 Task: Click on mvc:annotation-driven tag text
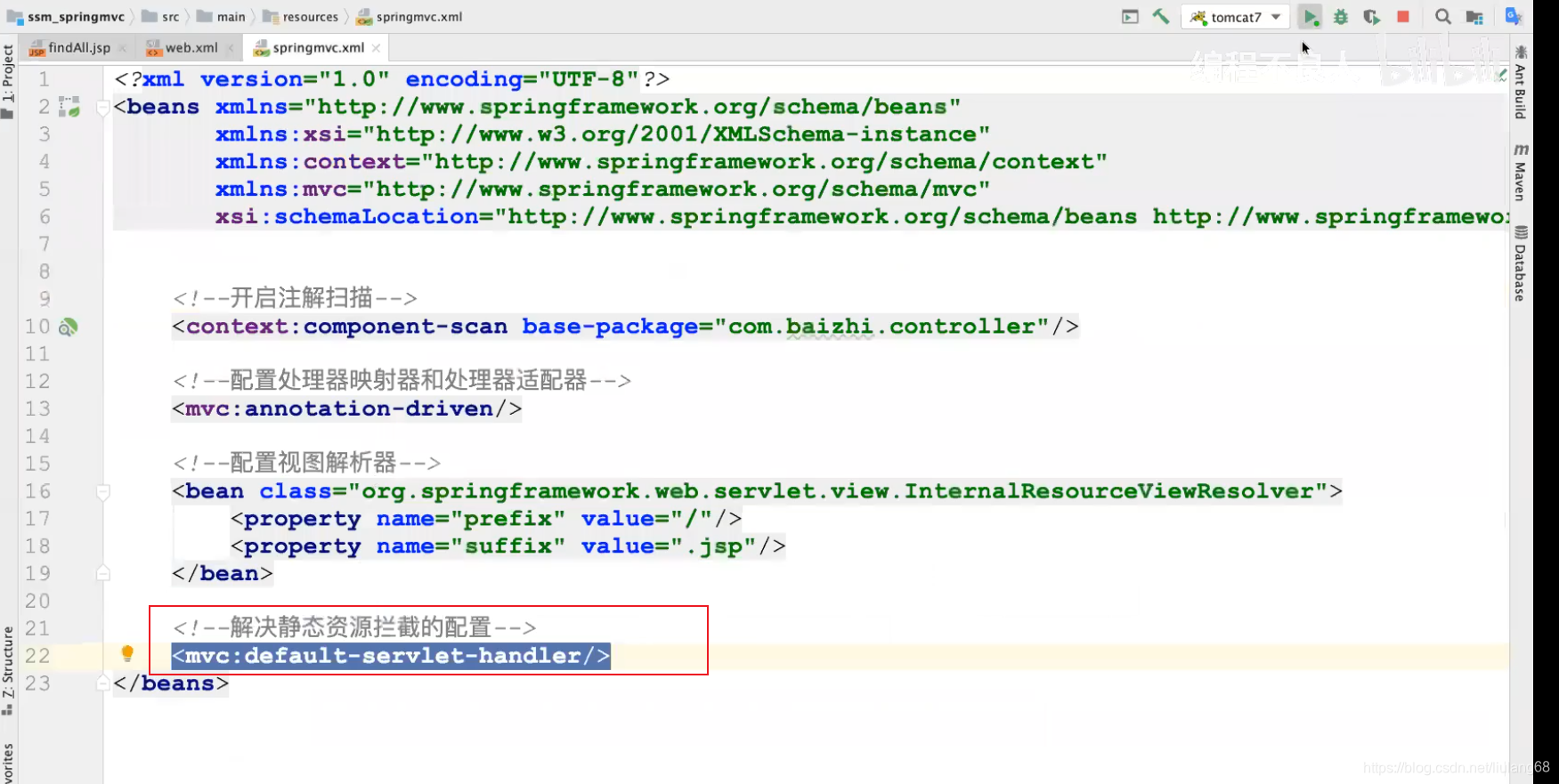347,409
